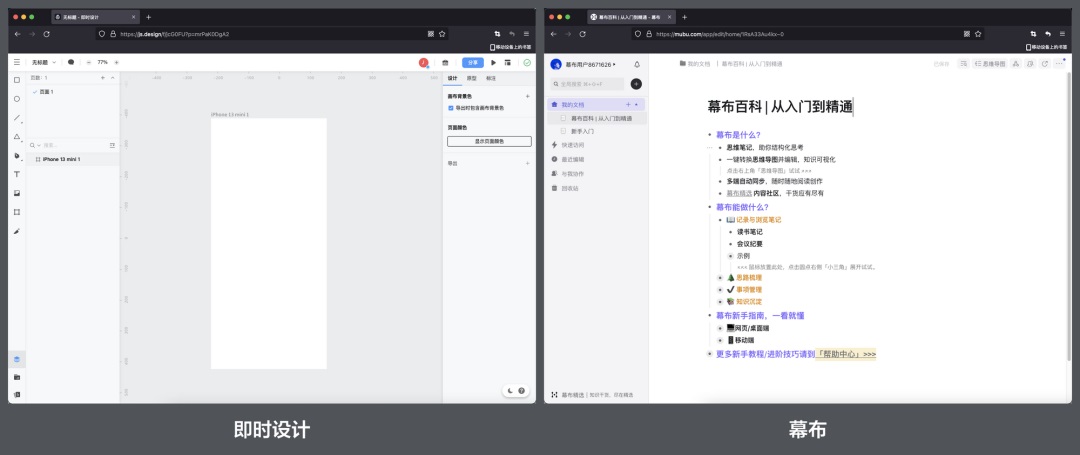Switch to the 原型 tab
The height and width of the screenshot is (455, 1080).
[x=472, y=78]
